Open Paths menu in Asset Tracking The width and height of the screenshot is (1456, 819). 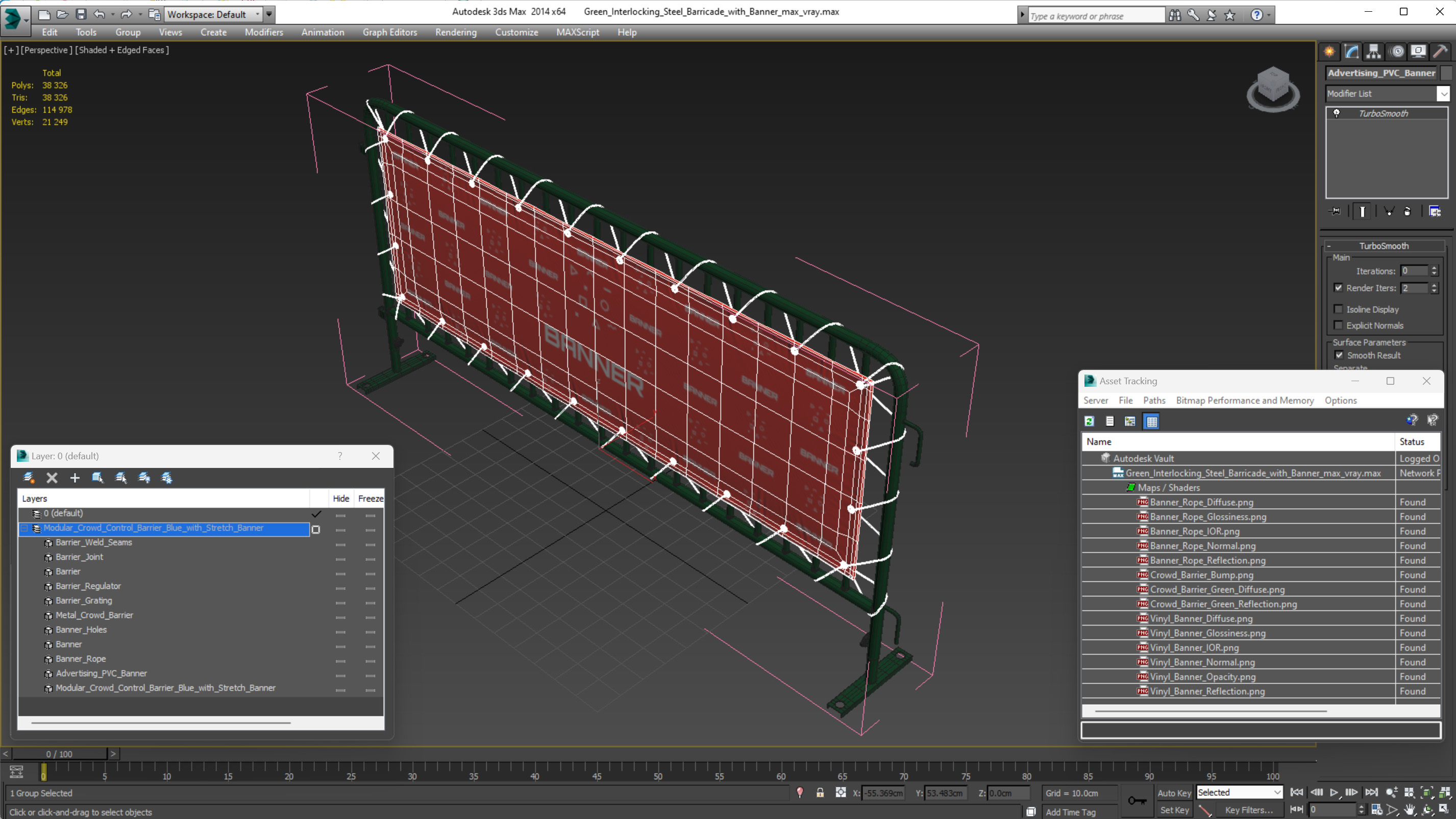[1153, 400]
